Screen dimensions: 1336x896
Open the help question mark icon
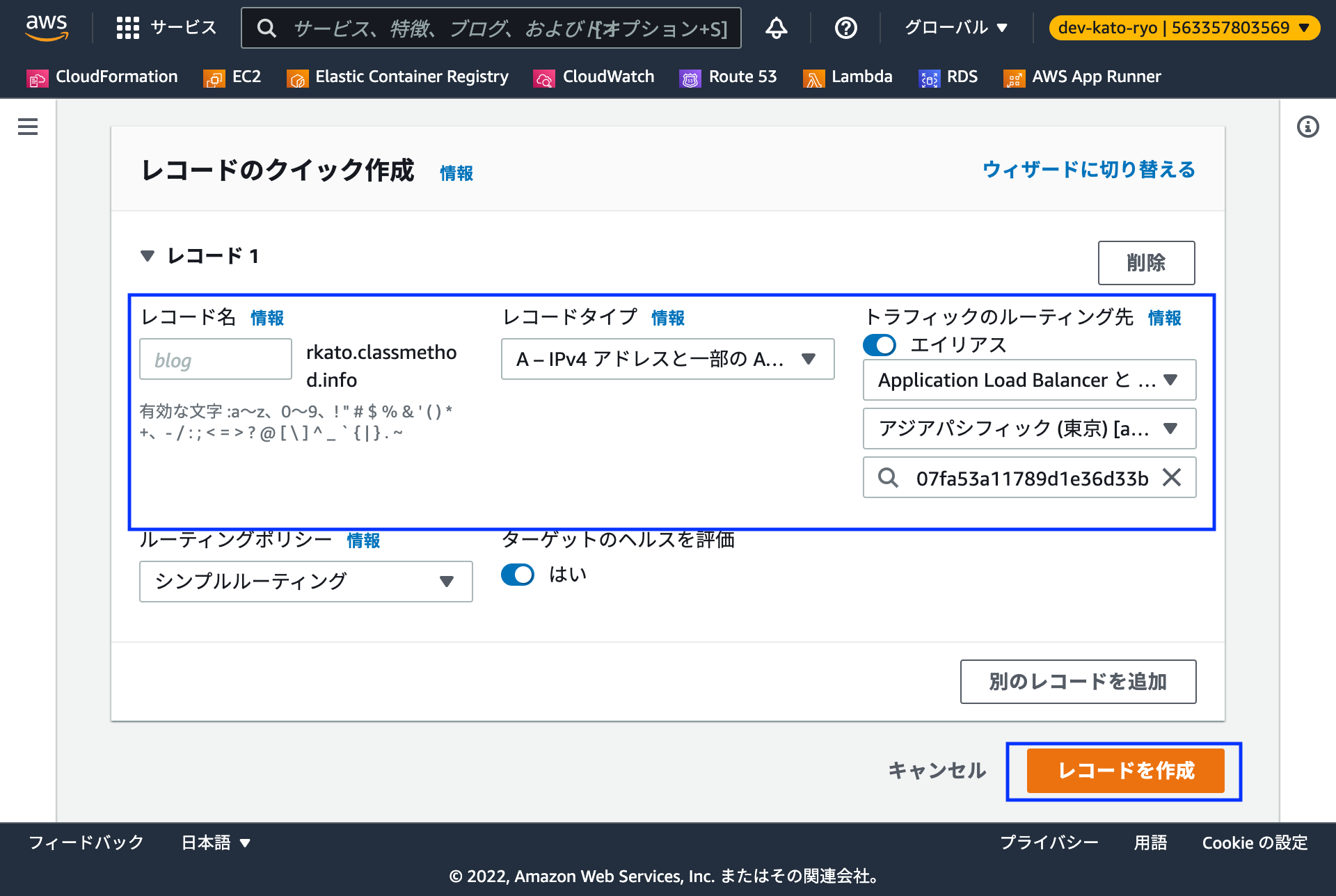point(845,28)
